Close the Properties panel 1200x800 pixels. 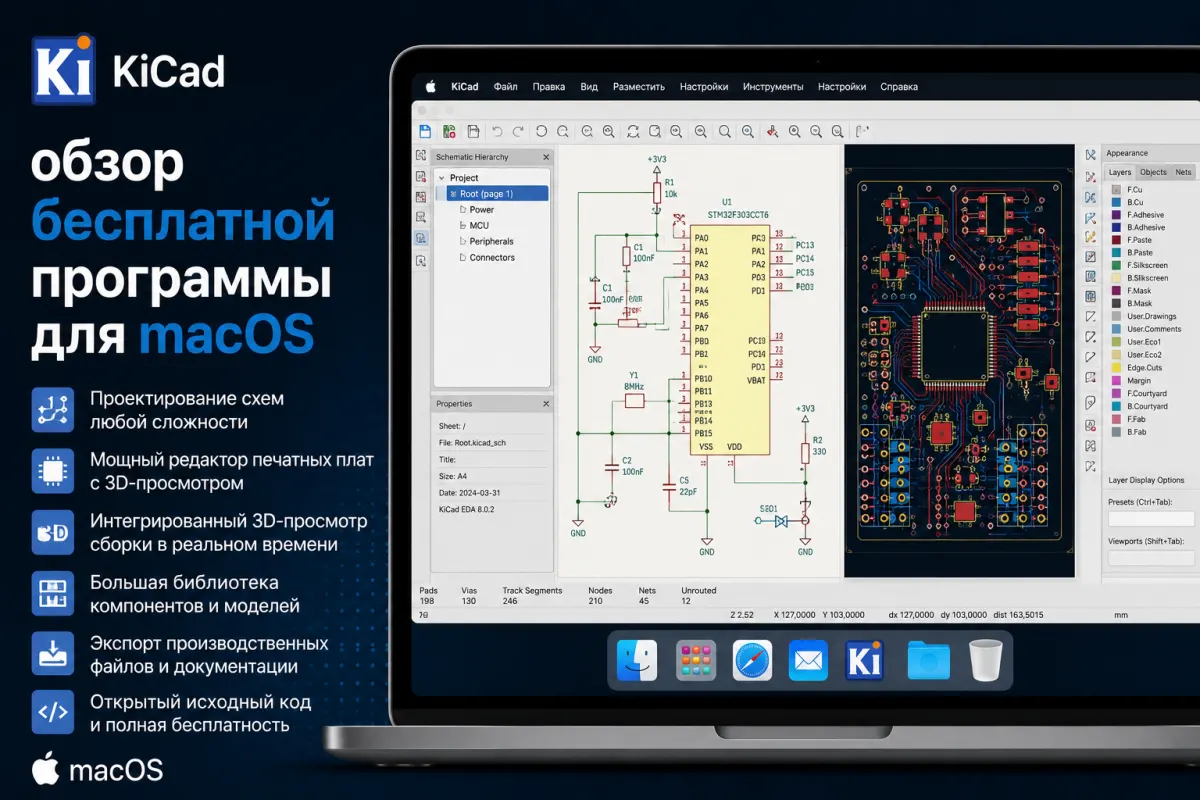pos(546,404)
